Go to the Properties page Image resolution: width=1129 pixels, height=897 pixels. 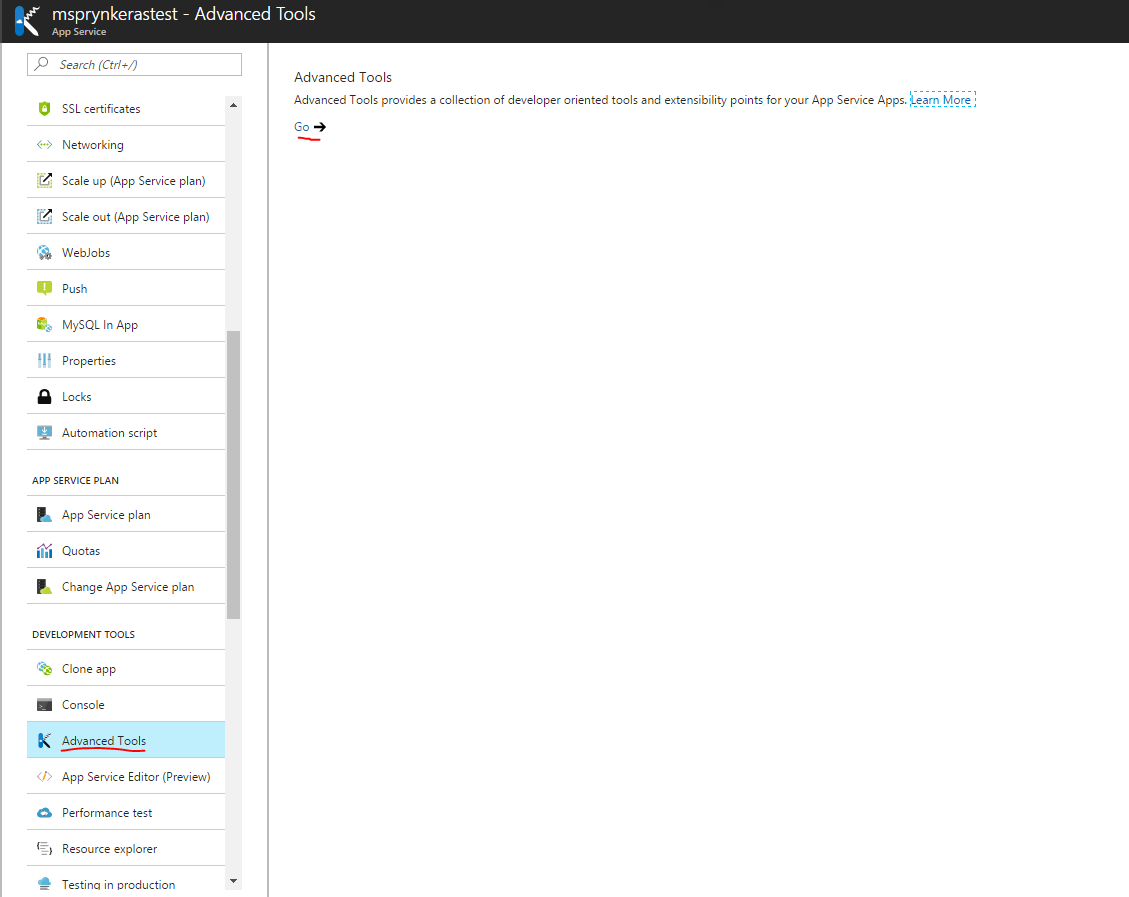pyautogui.click(x=126, y=361)
